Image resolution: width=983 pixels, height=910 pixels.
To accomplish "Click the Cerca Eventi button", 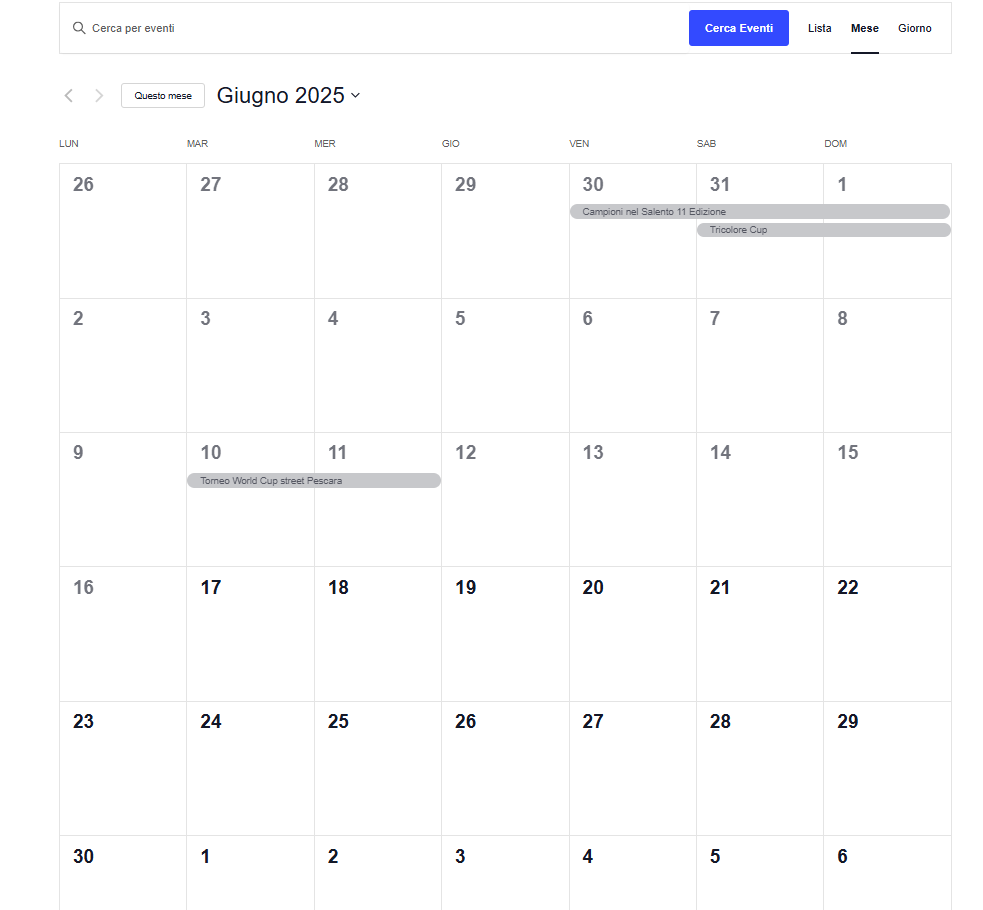I will (739, 28).
